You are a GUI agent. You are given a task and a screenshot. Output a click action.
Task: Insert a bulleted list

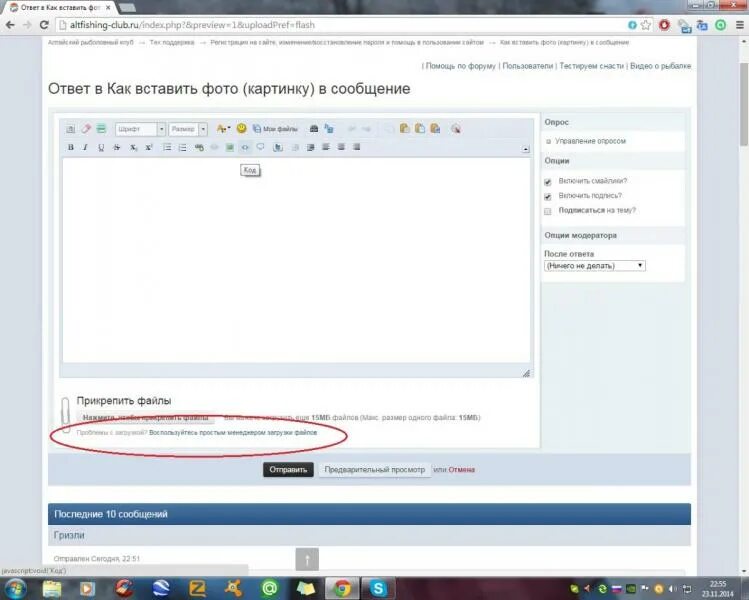point(167,147)
